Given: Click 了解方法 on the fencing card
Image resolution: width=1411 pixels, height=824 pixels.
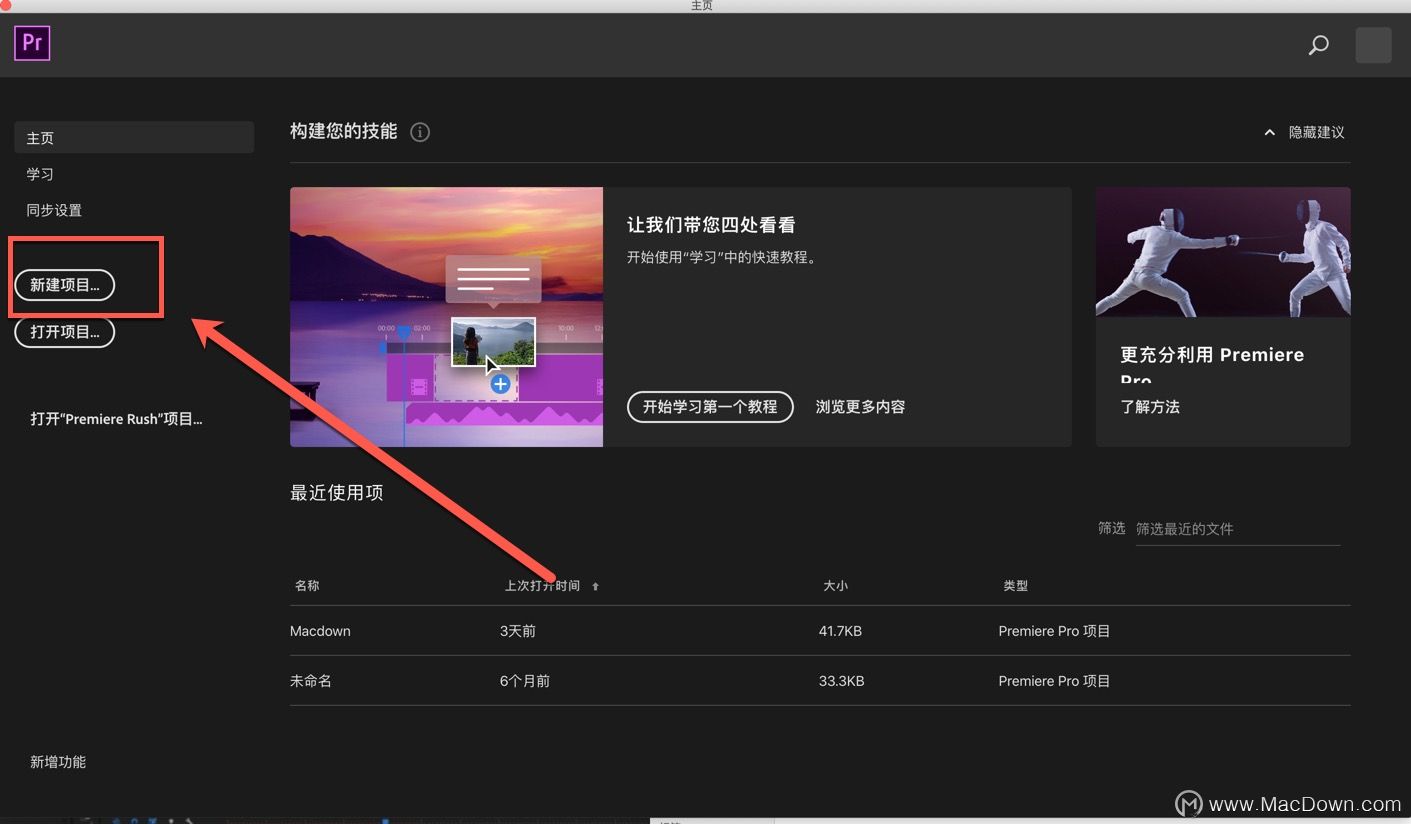Looking at the screenshot, I should [1150, 407].
